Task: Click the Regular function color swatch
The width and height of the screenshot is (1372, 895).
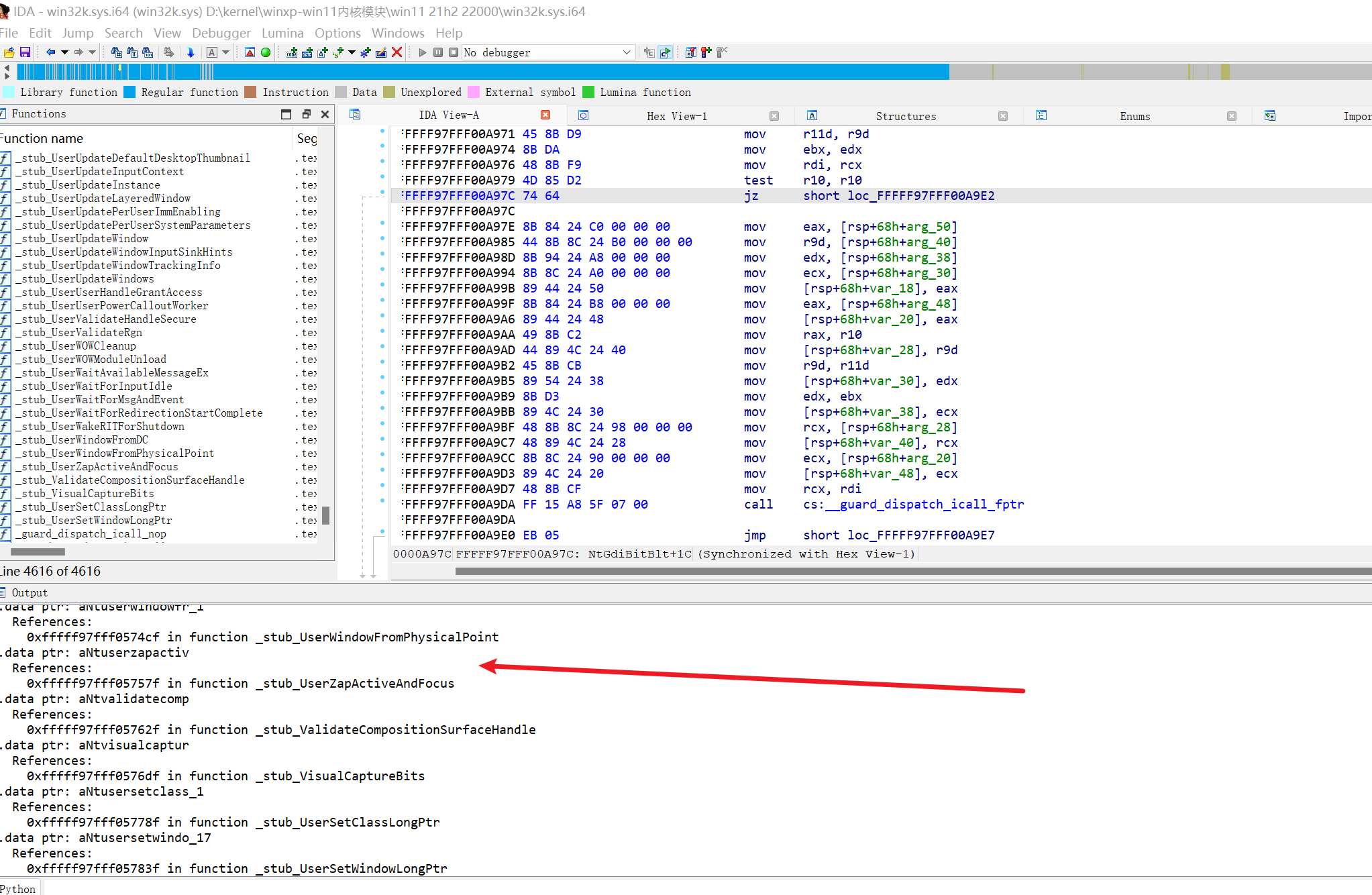Action: point(129,92)
